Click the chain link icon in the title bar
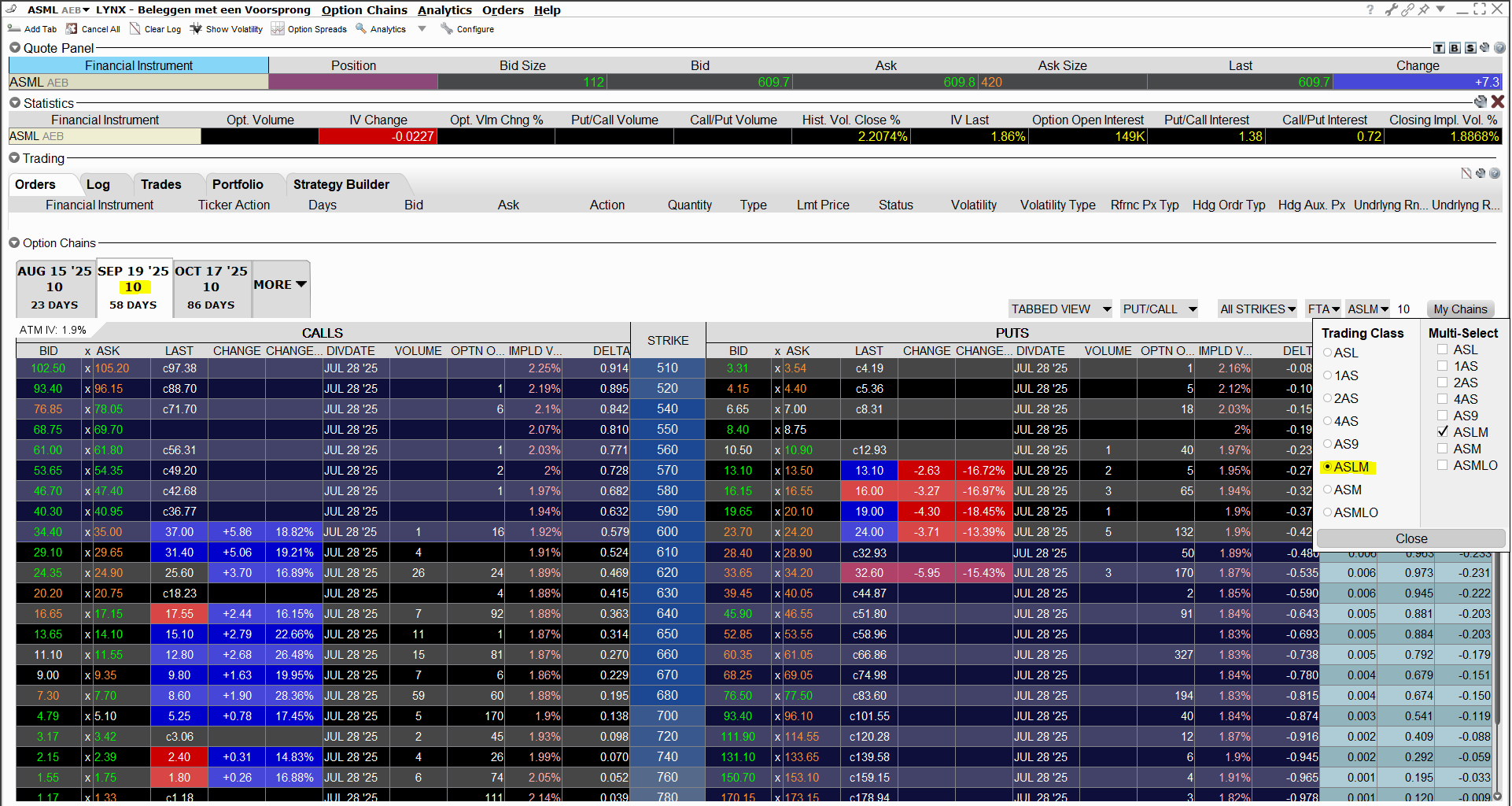The image size is (1512, 806). click(1407, 9)
